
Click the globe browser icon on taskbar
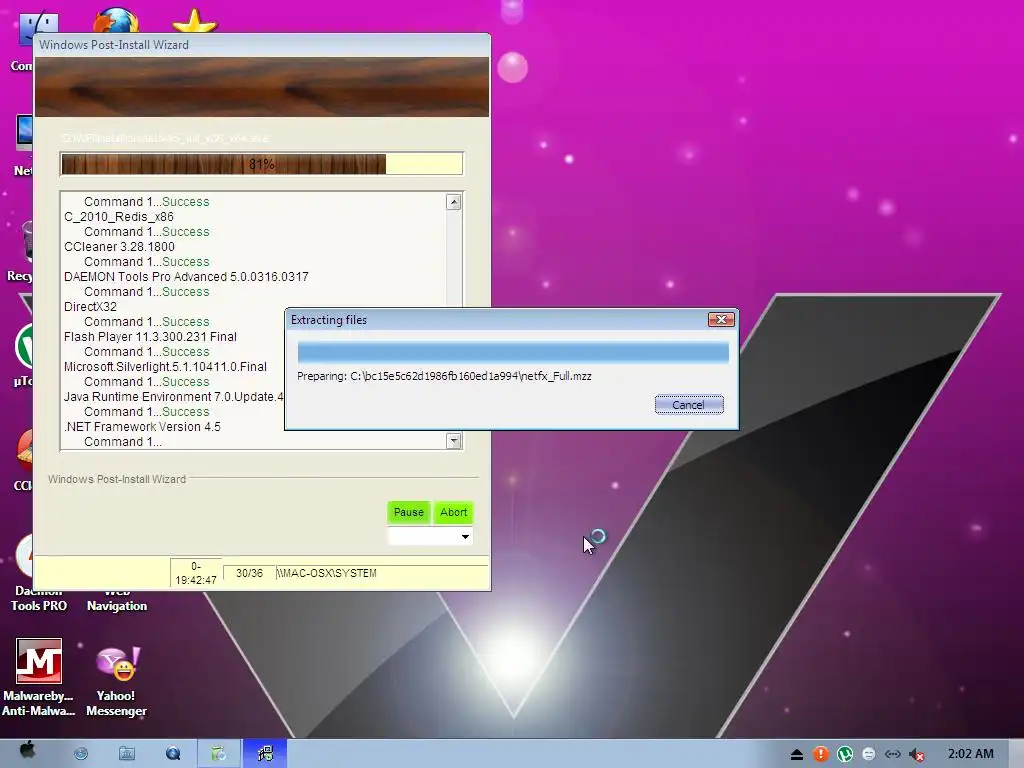tap(81, 754)
